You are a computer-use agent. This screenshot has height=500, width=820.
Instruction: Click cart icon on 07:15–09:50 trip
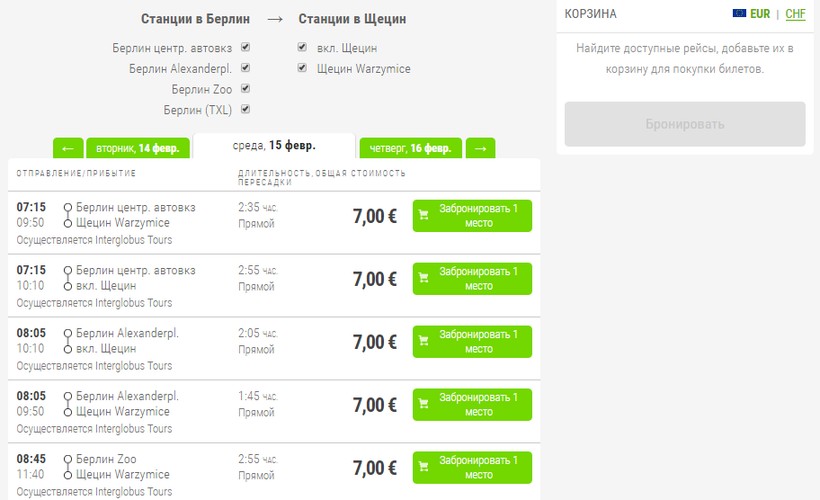pyautogui.click(x=424, y=215)
